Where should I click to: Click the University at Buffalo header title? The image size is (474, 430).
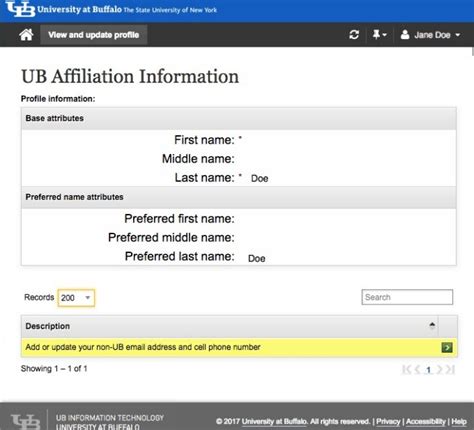coord(79,9)
